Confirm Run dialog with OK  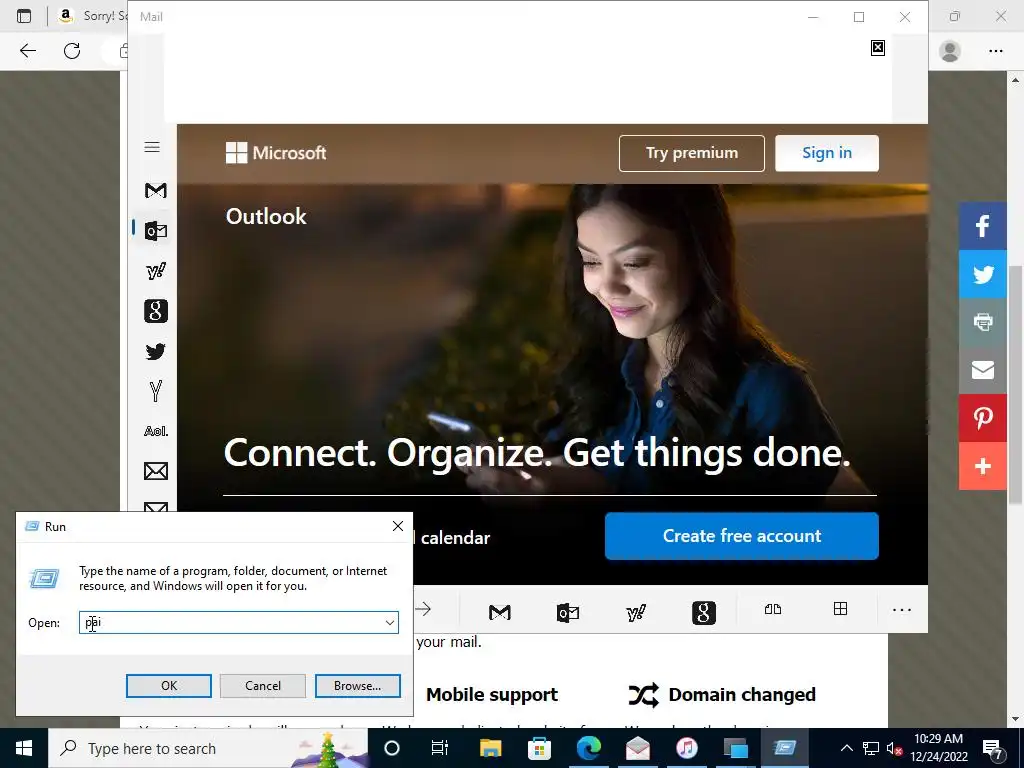pyautogui.click(x=168, y=686)
